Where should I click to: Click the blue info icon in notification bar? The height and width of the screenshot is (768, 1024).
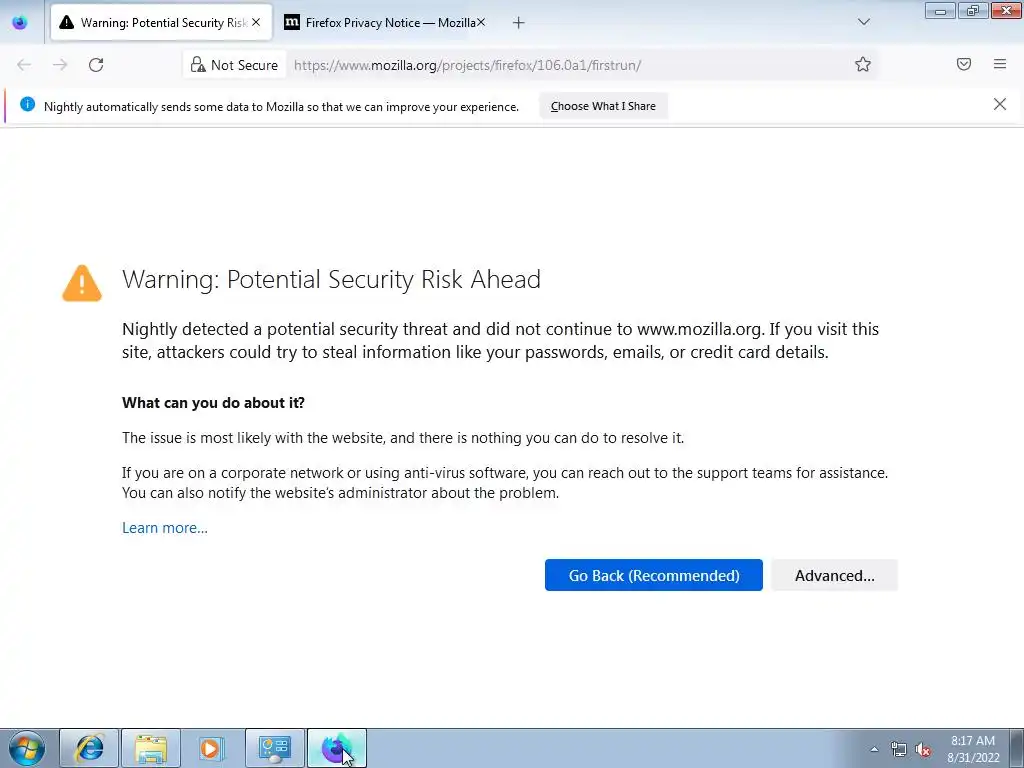click(x=27, y=104)
